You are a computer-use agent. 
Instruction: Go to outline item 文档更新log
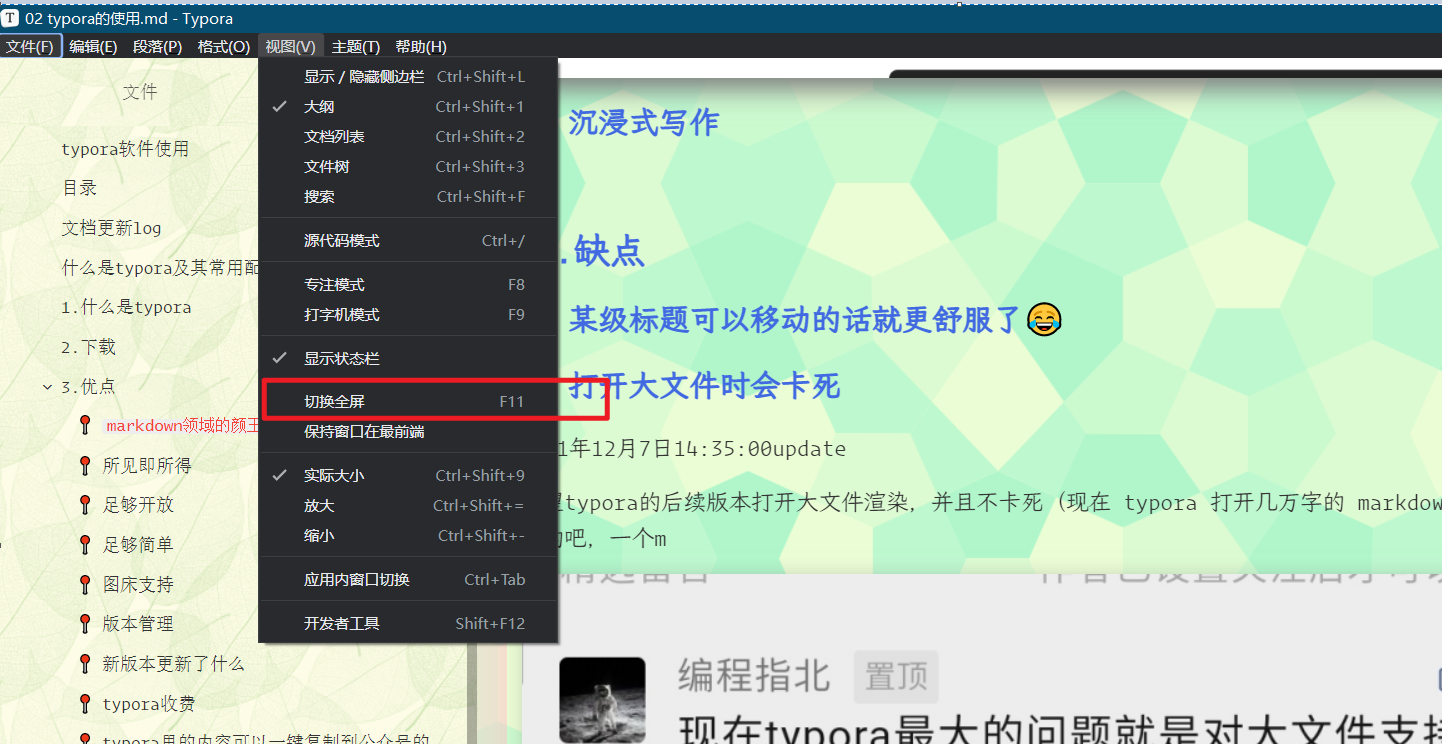111,228
